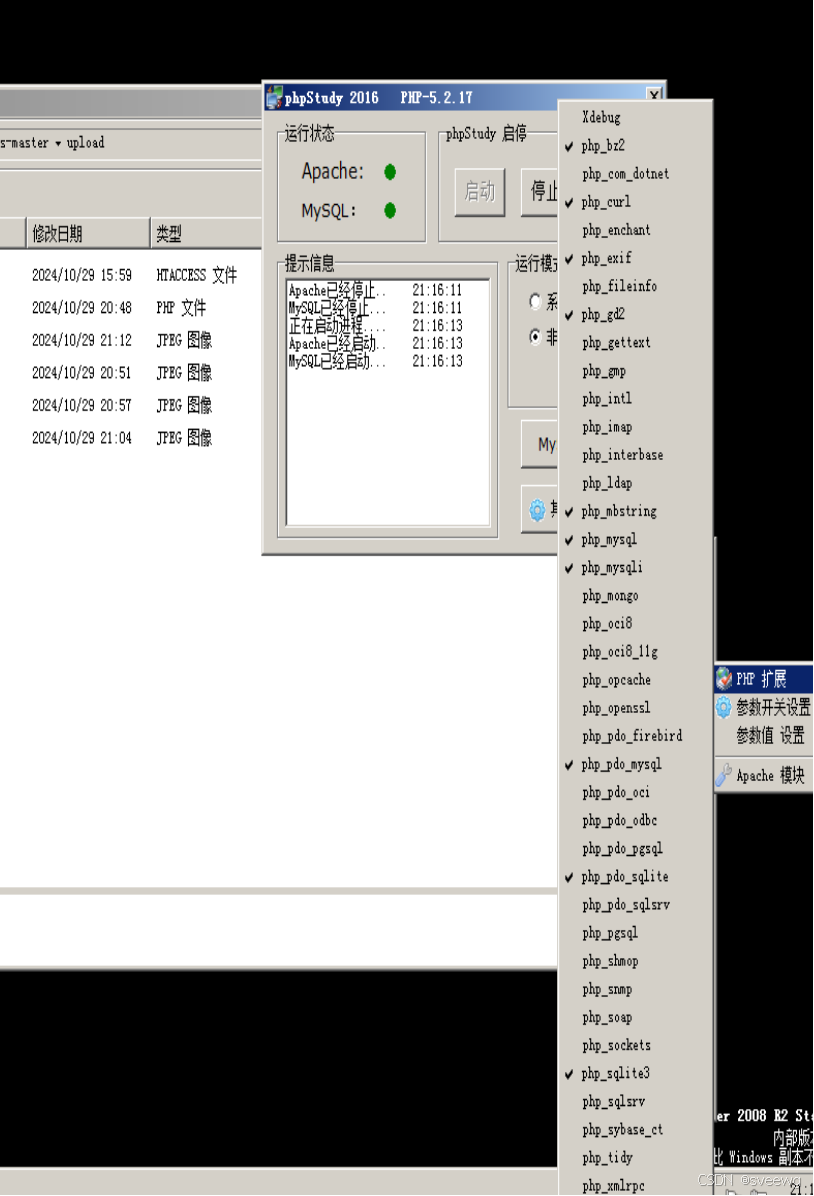Enable the php_fileinfo extension
814x1196 pixels.
coord(636,287)
